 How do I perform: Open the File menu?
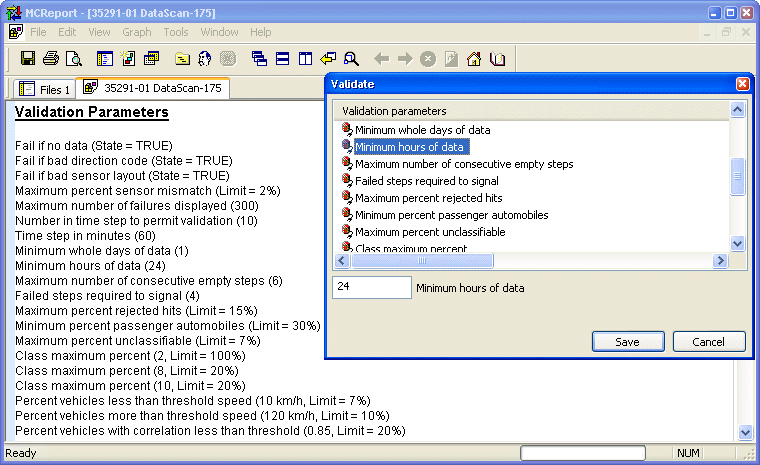[38, 32]
